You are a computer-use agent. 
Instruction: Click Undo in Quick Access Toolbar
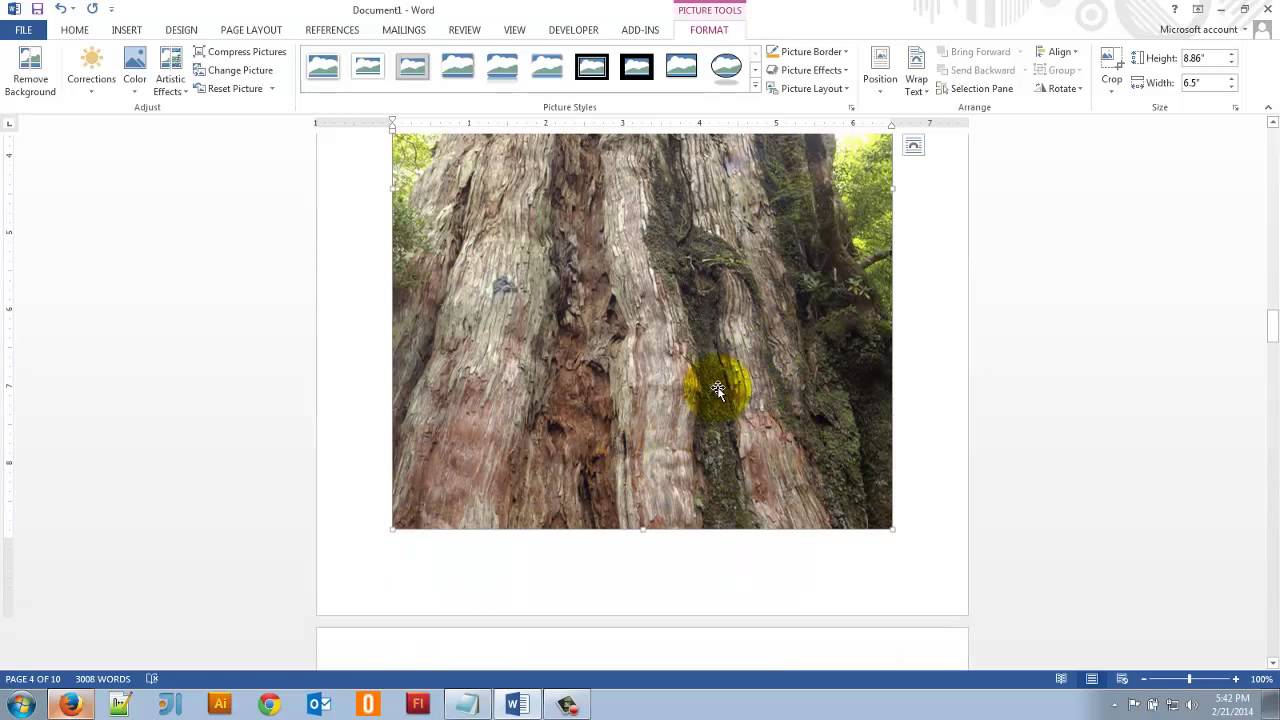(x=61, y=9)
